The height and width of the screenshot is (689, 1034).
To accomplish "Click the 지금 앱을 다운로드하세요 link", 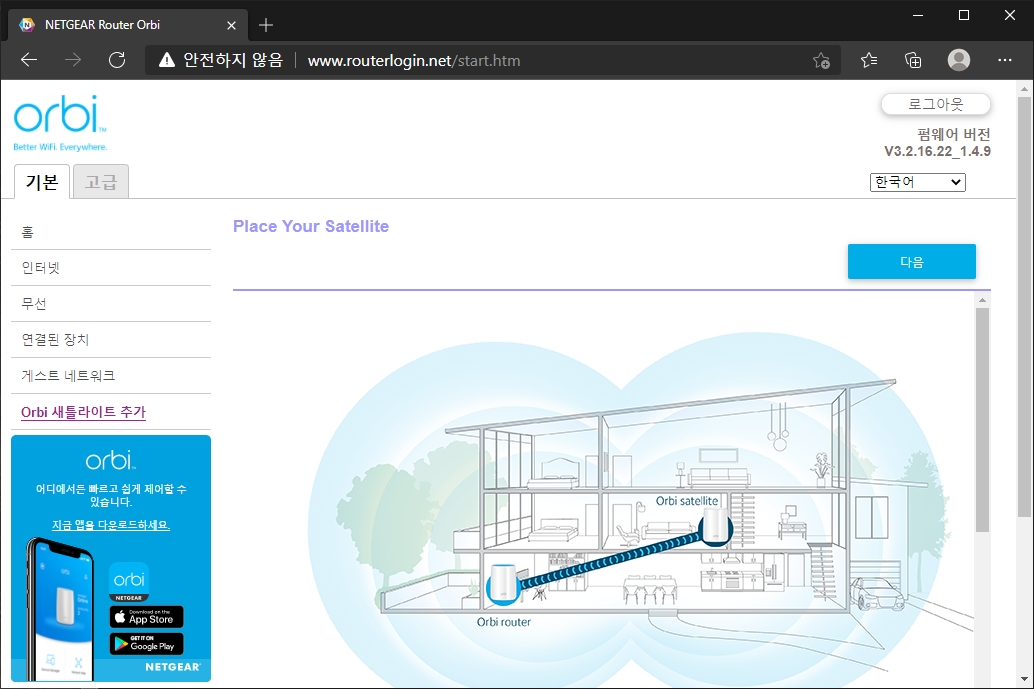I will tap(111, 525).
